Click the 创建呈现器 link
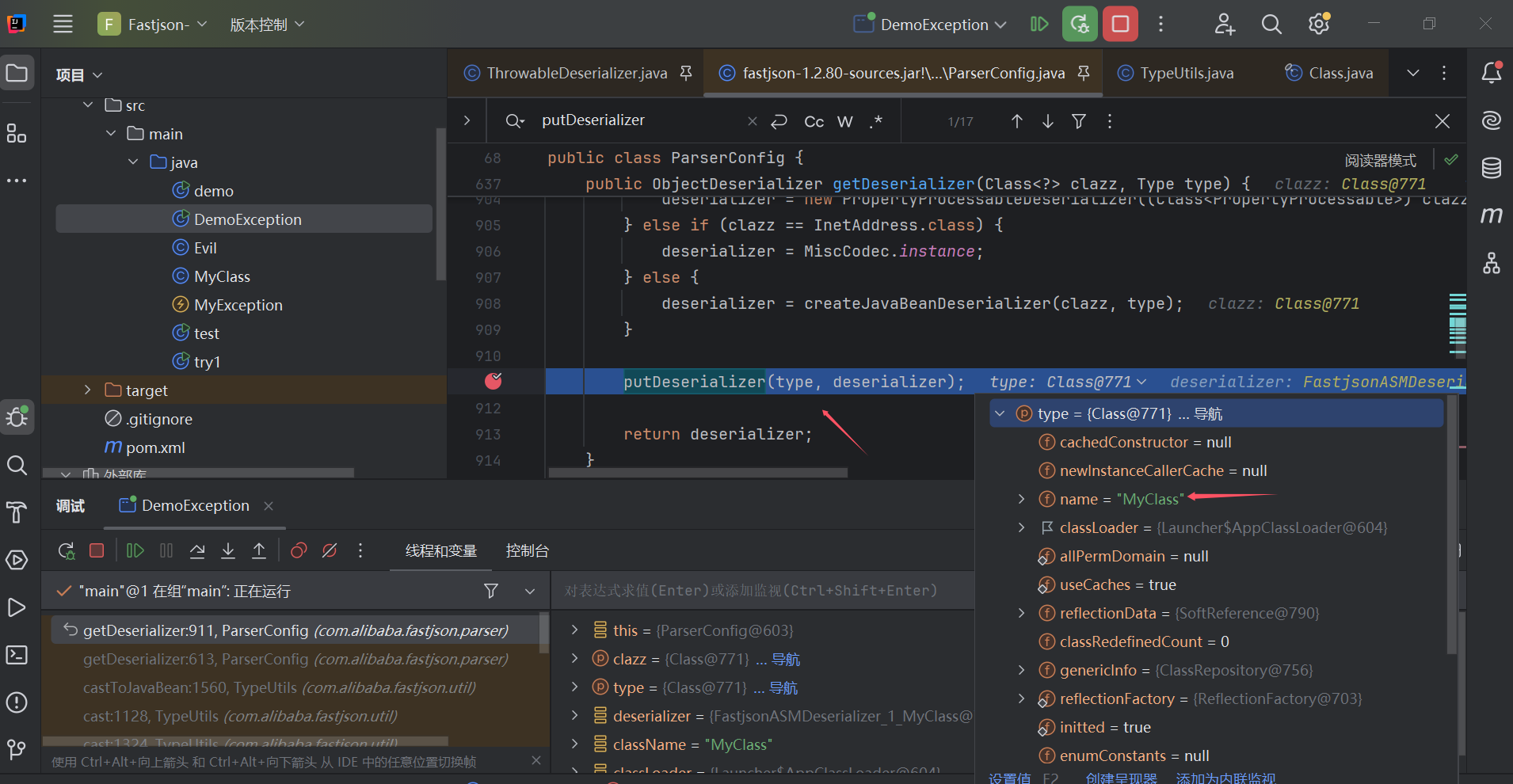 coord(1121,778)
